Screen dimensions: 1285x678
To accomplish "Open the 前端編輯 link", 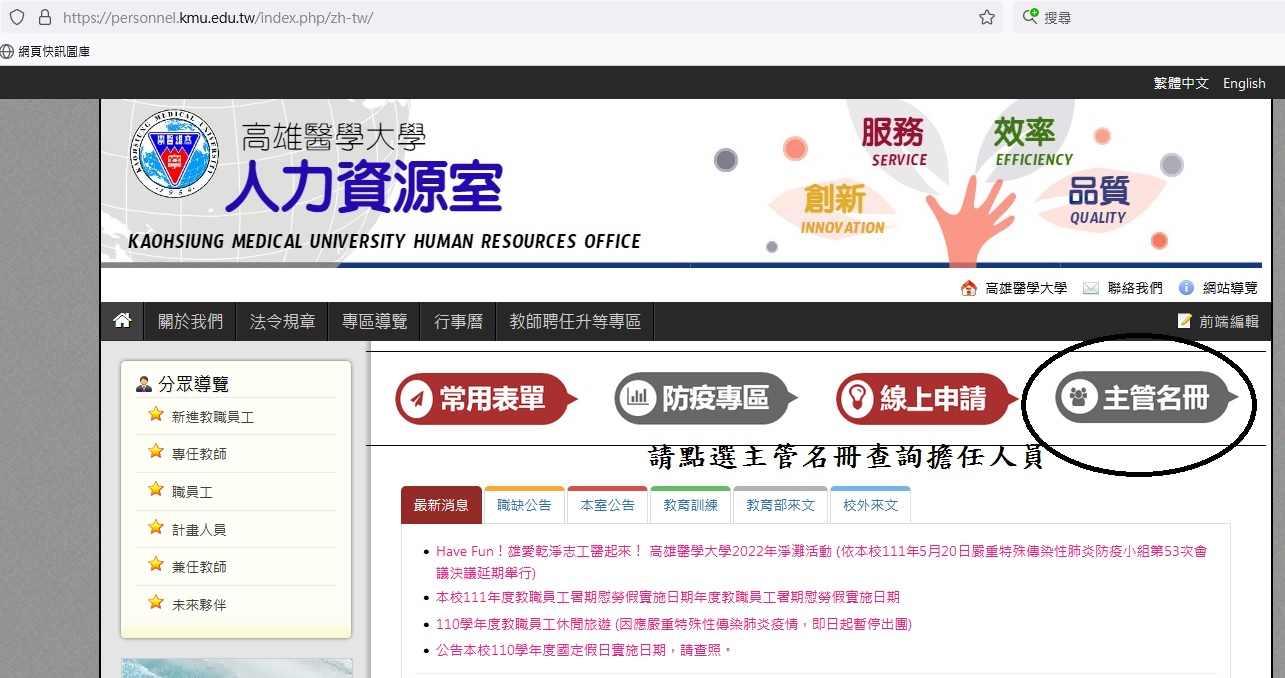I will point(1229,321).
